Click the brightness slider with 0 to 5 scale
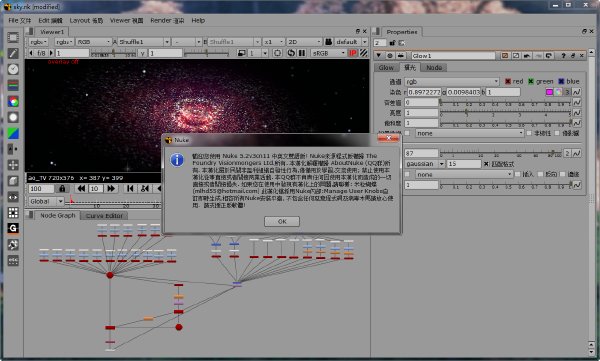600x361 pixels. pos(505,113)
